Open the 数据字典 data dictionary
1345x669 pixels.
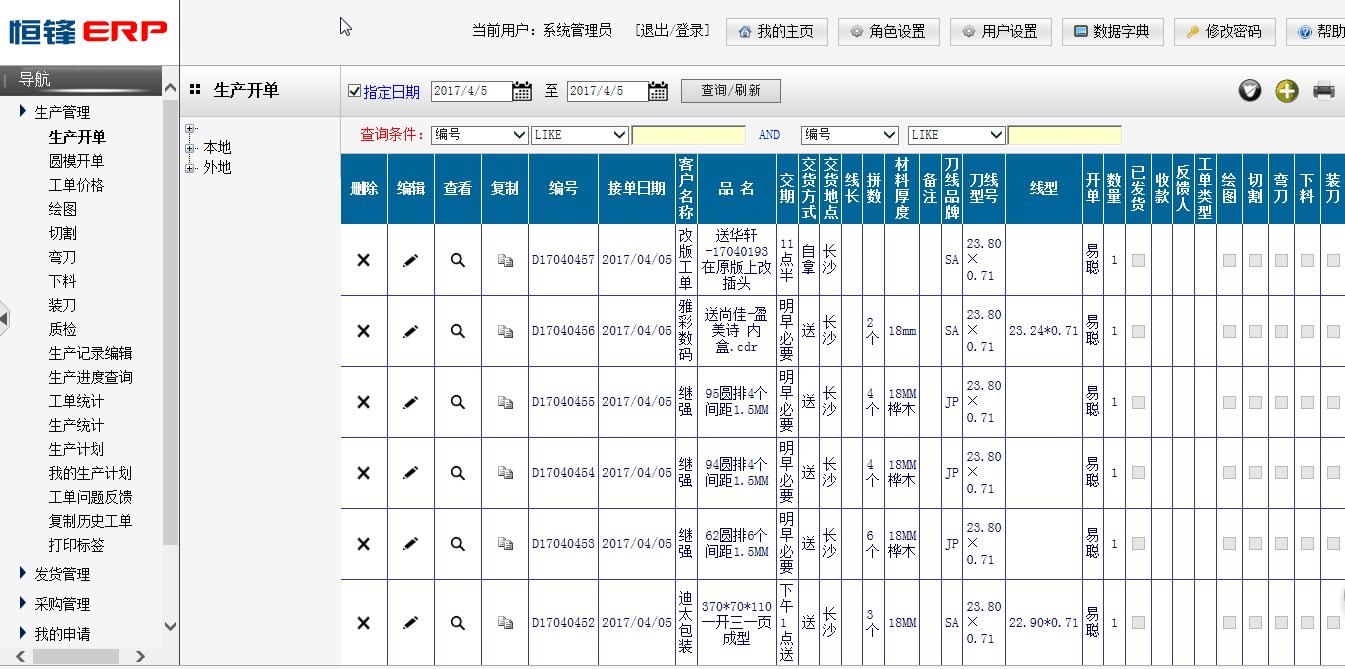coord(1113,31)
